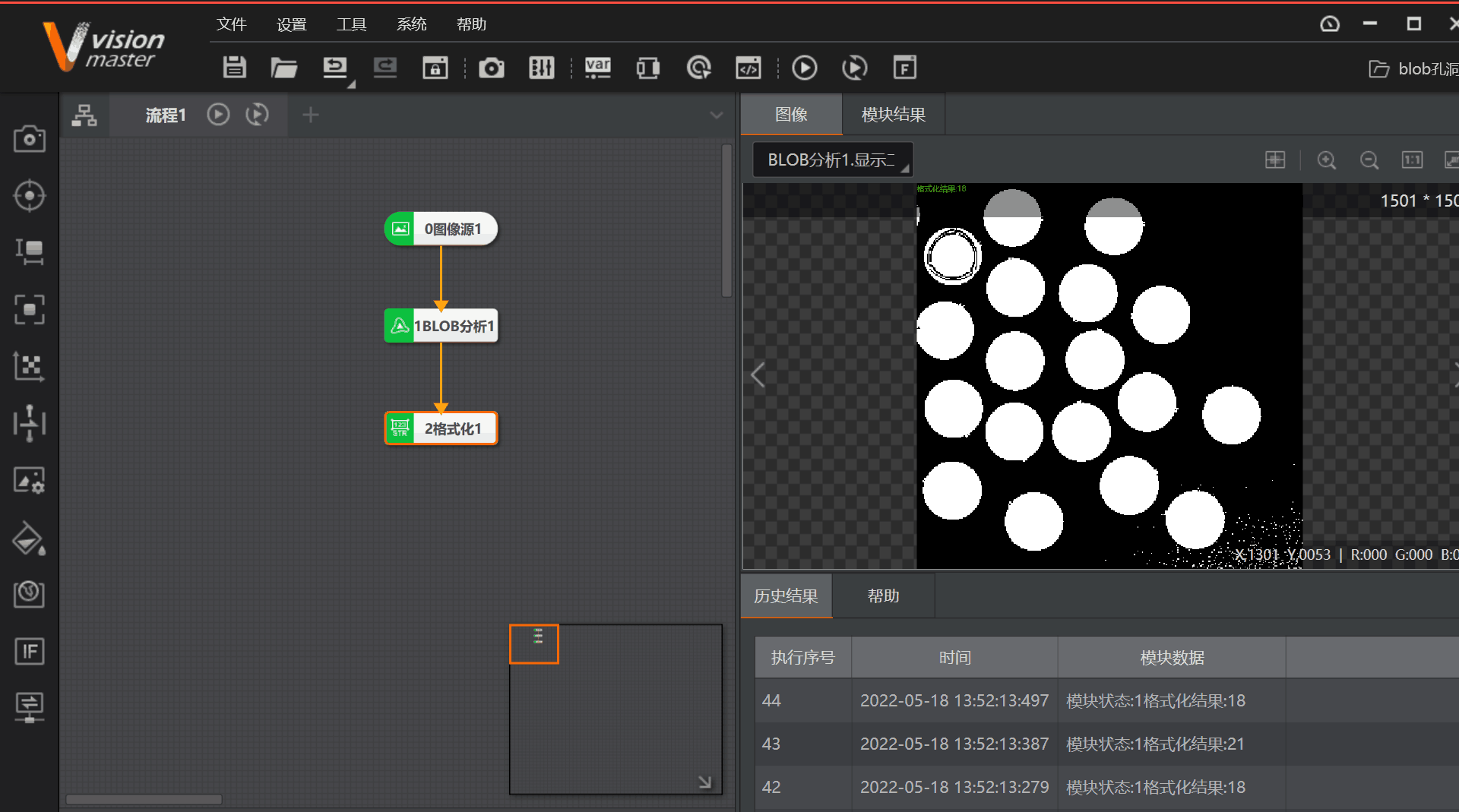
Task: Run the solution once from the toolbar
Action: (804, 68)
